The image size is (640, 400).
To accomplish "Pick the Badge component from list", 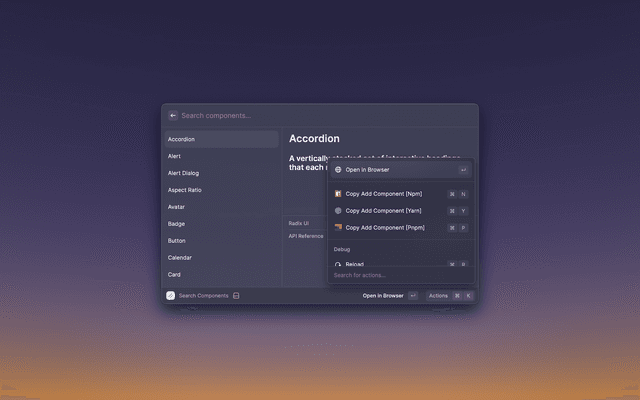I will pyautogui.click(x=176, y=224).
